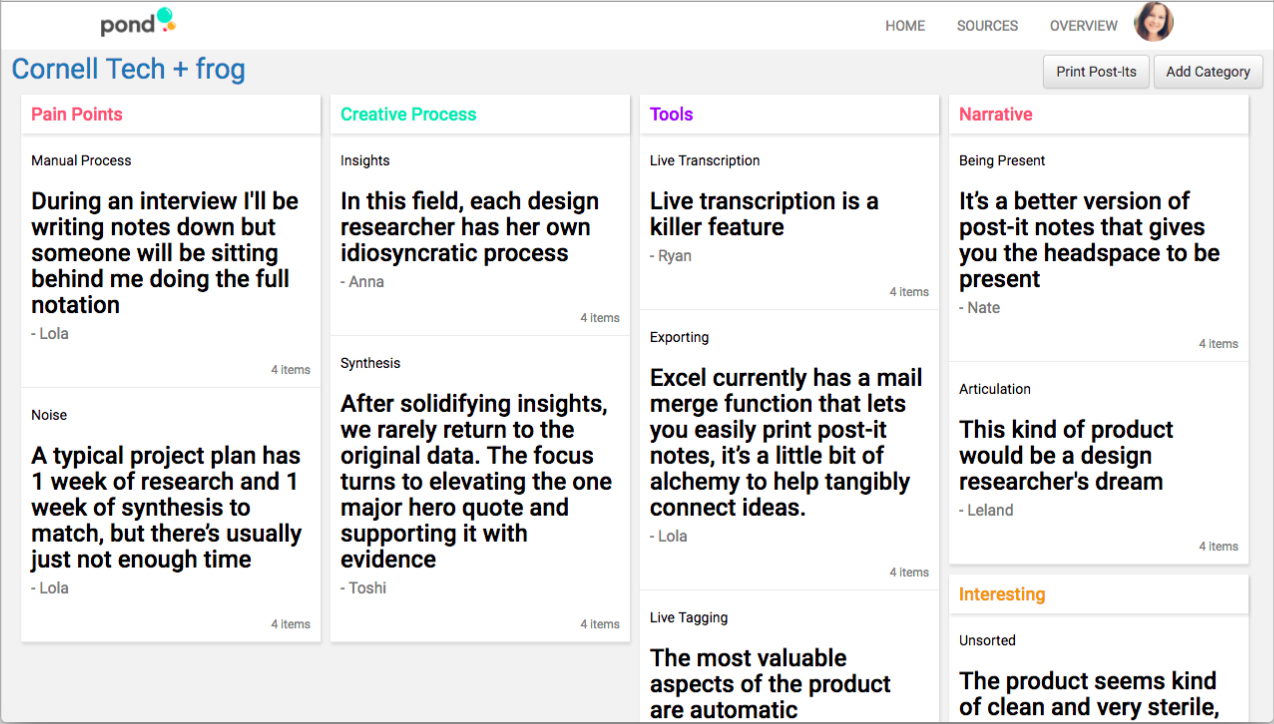
Task: Open '4 items' count on Synthesis card
Action: coord(600,624)
